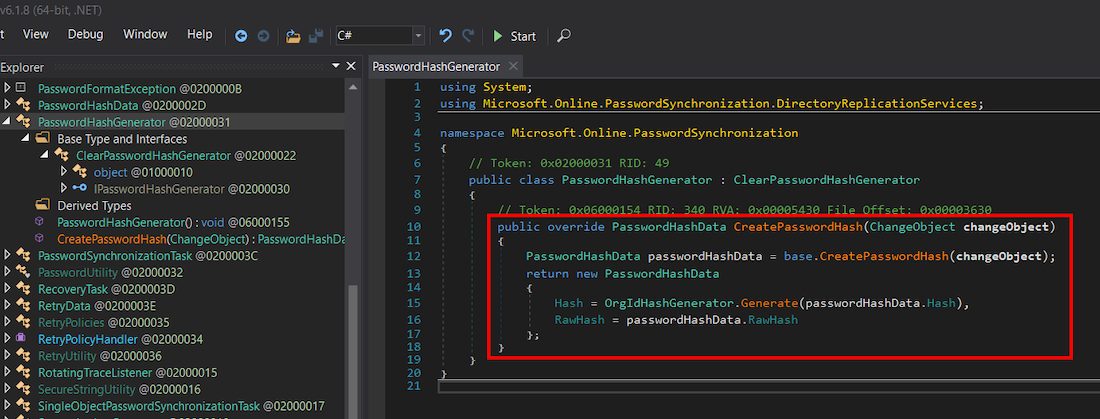
Task: Open the Debug menu
Action: click(x=85, y=34)
